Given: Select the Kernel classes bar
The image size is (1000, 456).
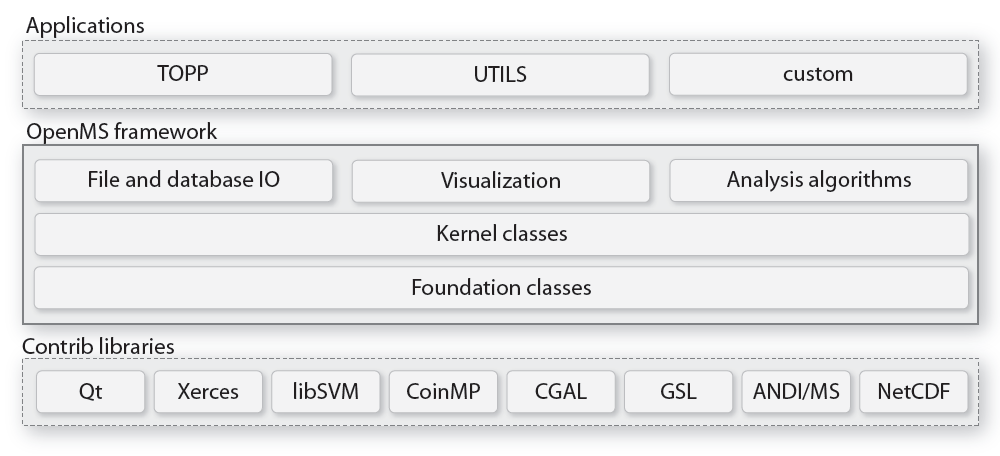Looking at the screenshot, I should [501, 234].
